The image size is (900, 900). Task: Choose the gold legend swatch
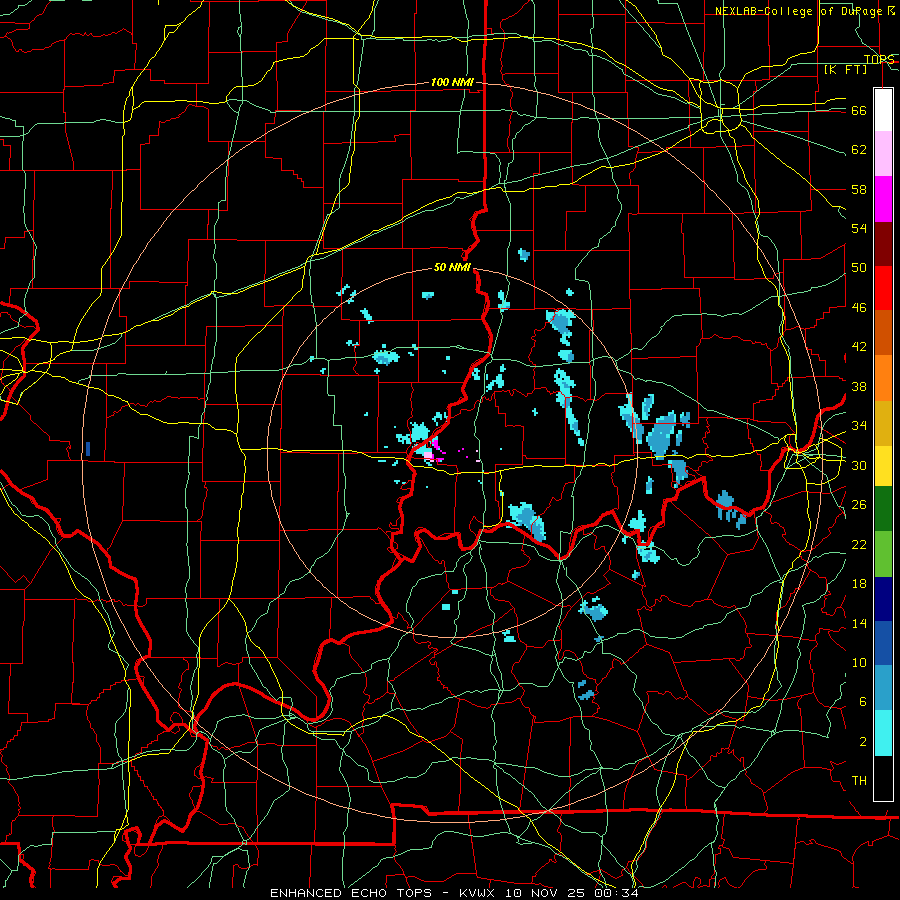pyautogui.click(x=883, y=423)
